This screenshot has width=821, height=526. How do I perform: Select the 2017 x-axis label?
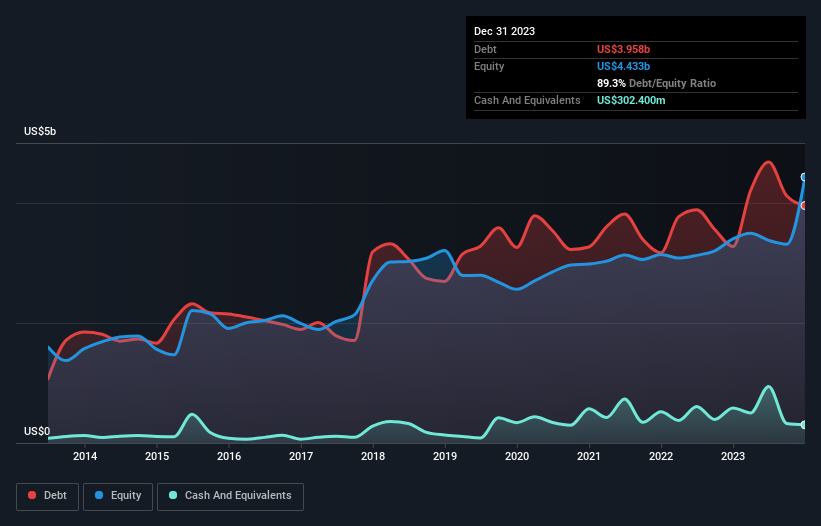(301, 456)
